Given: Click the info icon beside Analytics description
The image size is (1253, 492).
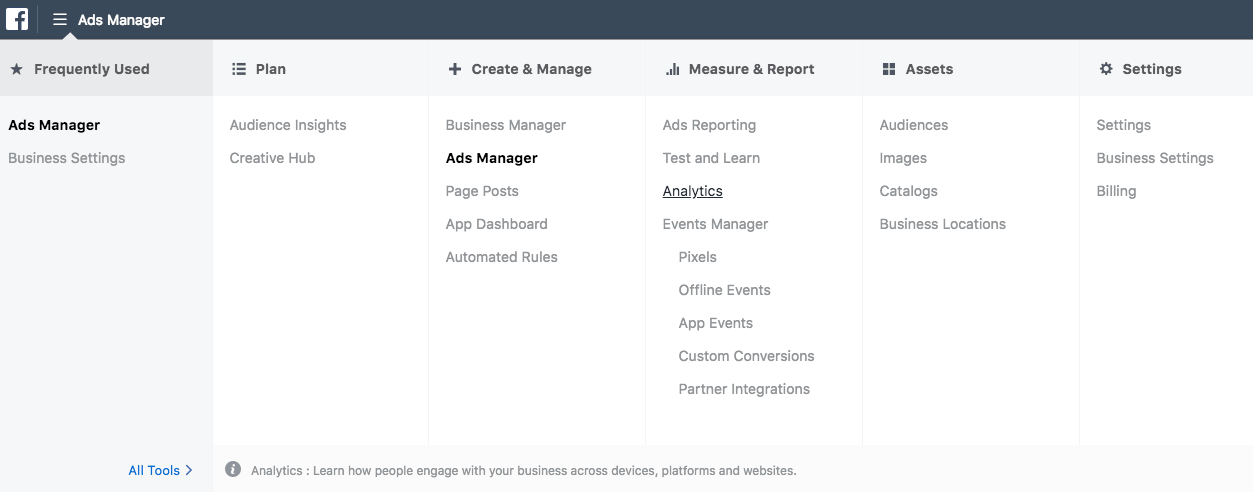Looking at the screenshot, I should click(x=233, y=469).
